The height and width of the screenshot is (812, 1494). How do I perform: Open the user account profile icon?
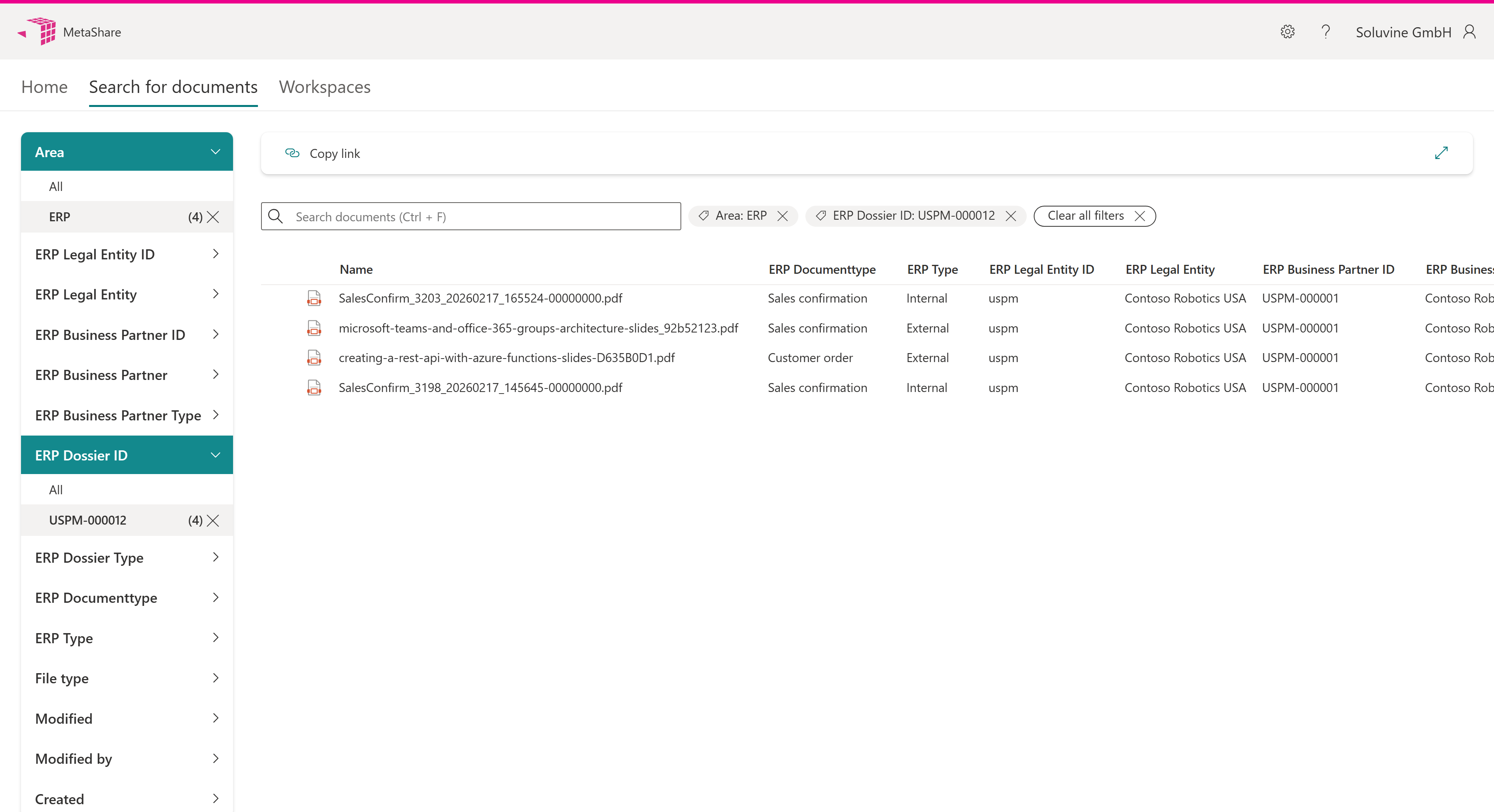1469,32
